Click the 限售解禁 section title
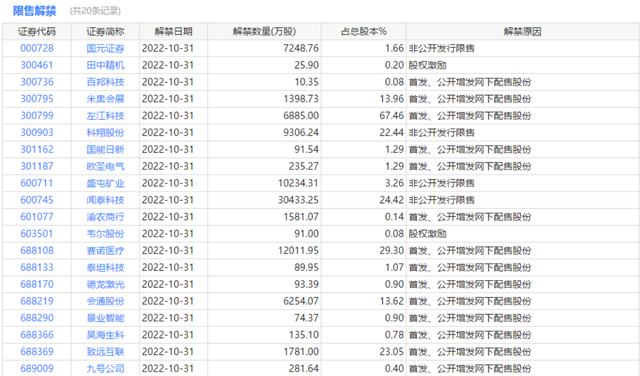The height and width of the screenshot is (376, 640). click(34, 11)
